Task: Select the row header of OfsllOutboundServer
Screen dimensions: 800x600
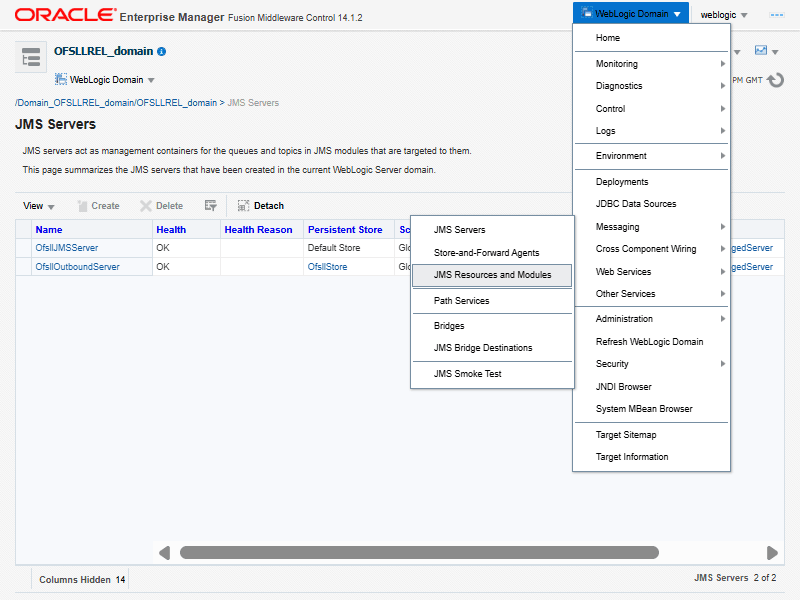Action: coord(23,267)
